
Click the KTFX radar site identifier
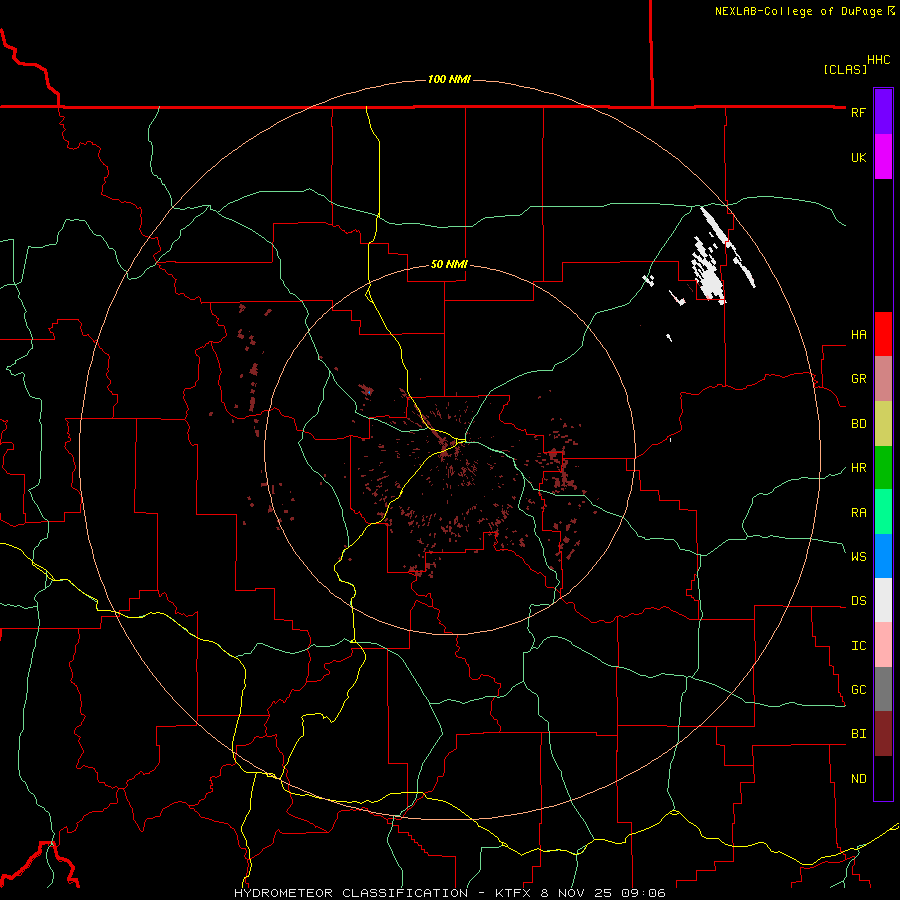tap(514, 893)
